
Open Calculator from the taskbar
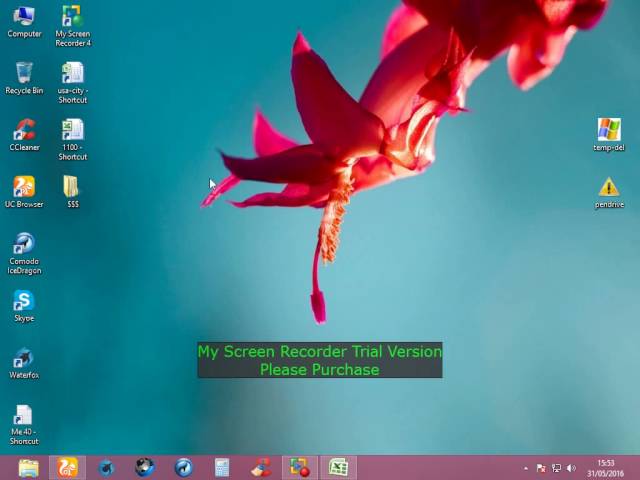(x=222, y=468)
